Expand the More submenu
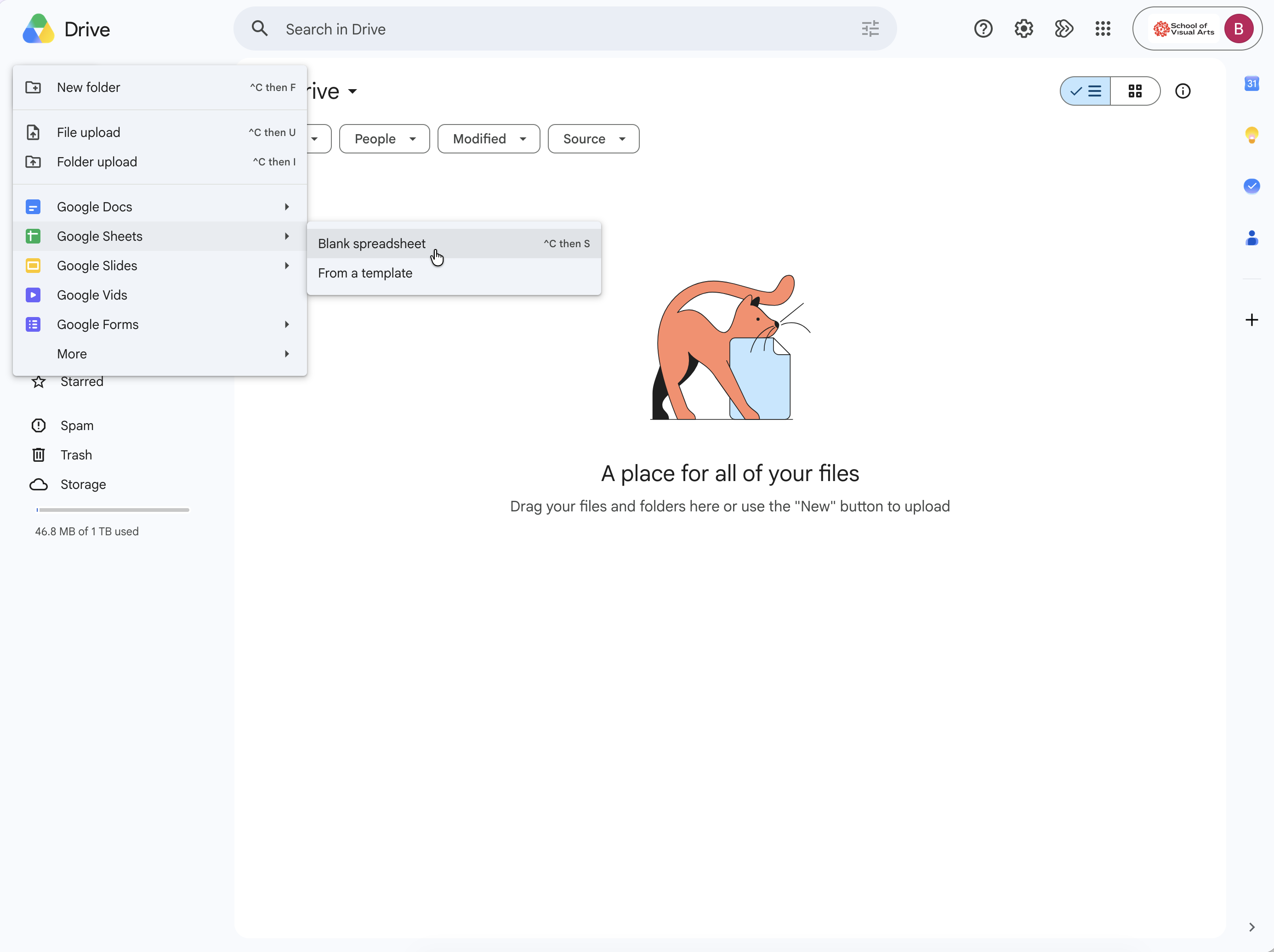Viewport: 1274px width, 952px height. [x=159, y=354]
